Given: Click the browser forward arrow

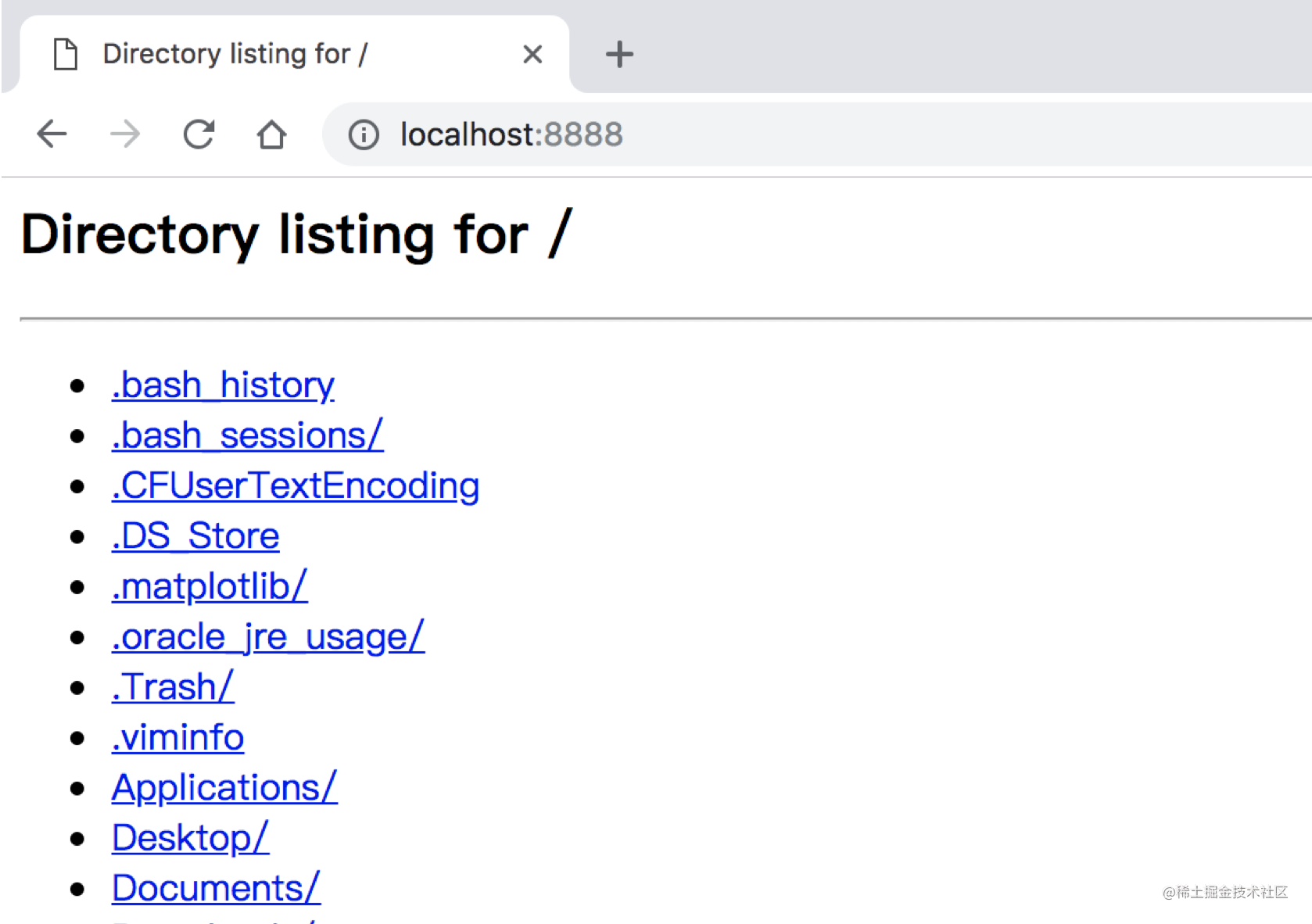Looking at the screenshot, I should 125,134.
